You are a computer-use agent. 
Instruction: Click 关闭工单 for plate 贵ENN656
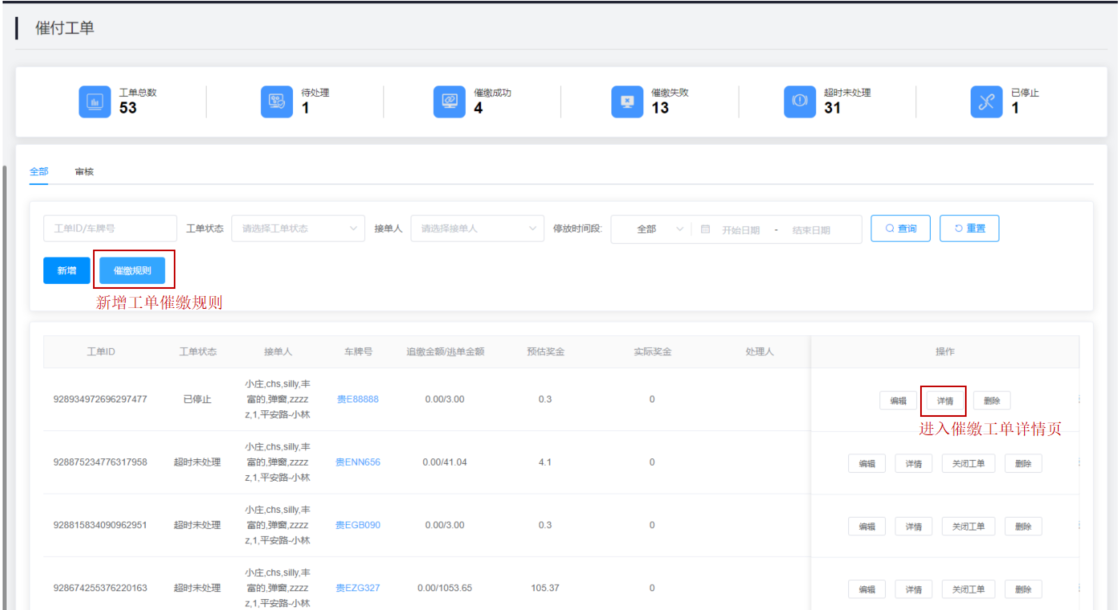point(968,463)
